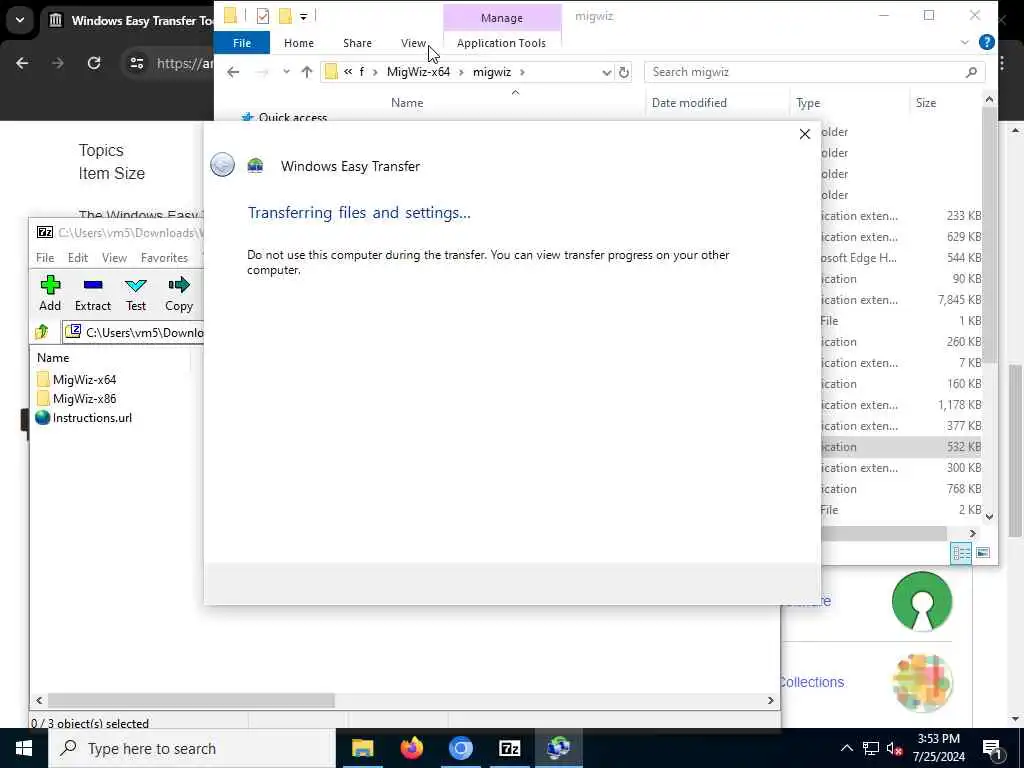Switch to details view in Explorer
The height and width of the screenshot is (768, 1024).
[x=961, y=553]
